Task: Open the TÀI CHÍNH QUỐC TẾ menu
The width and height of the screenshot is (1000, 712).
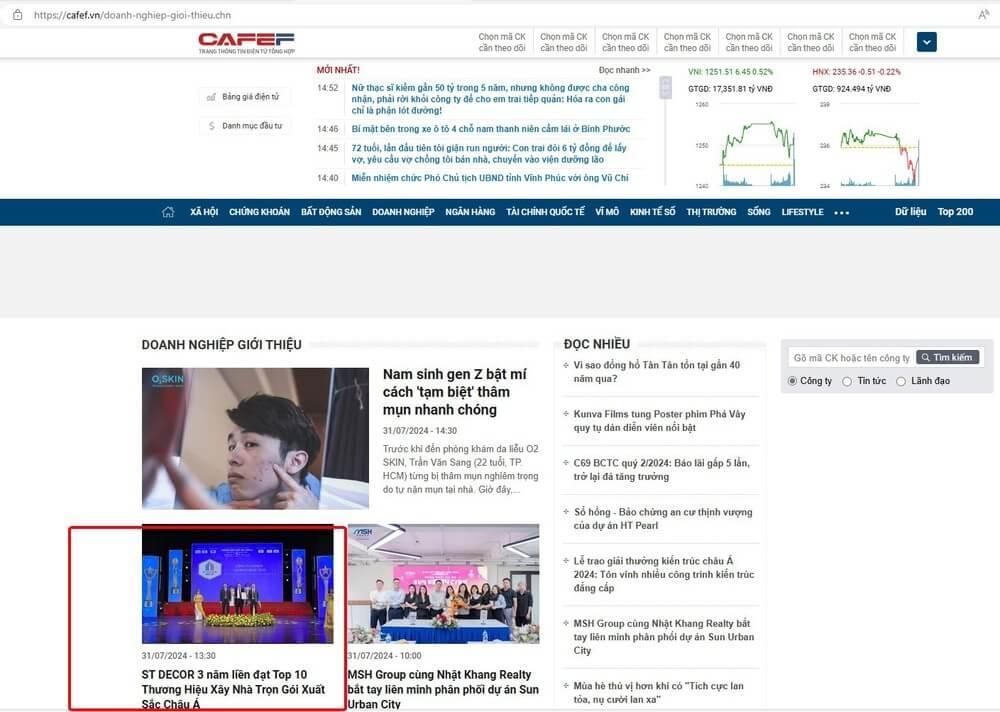Action: 545,212
